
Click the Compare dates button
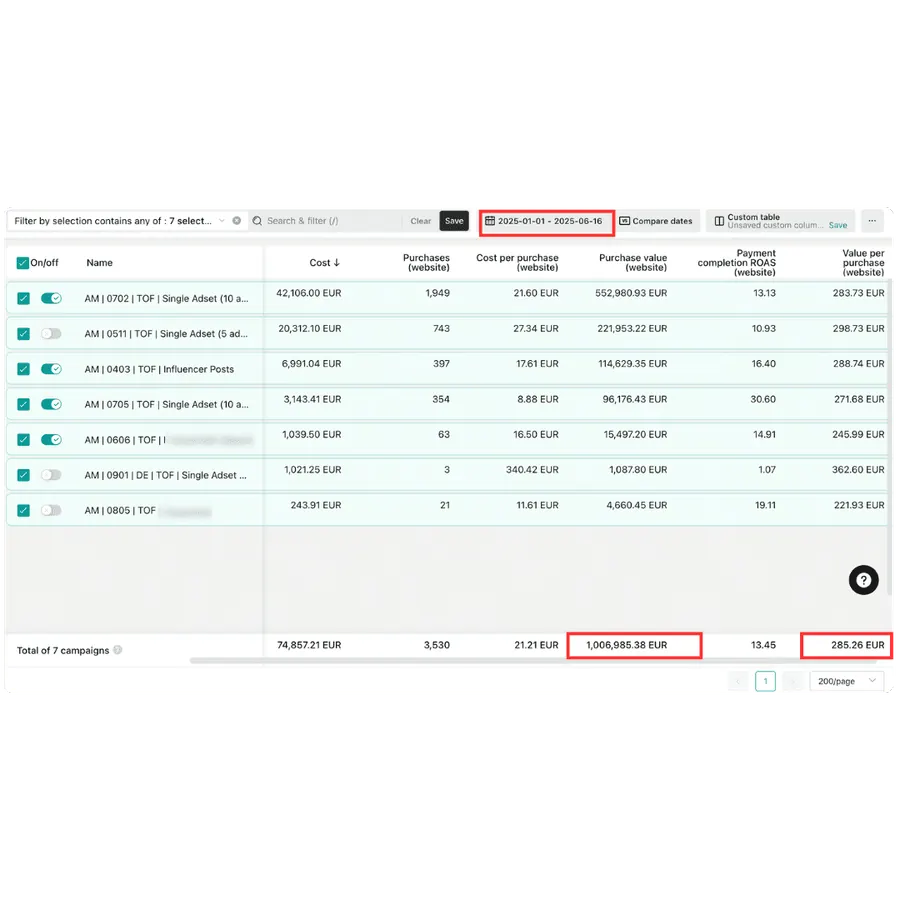(656, 221)
